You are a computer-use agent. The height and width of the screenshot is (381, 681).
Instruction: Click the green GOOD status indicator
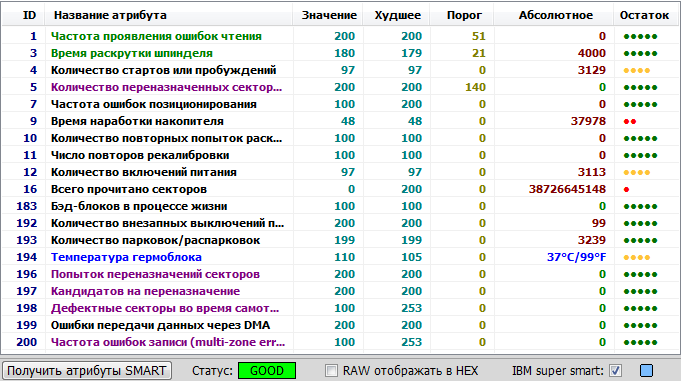267,371
